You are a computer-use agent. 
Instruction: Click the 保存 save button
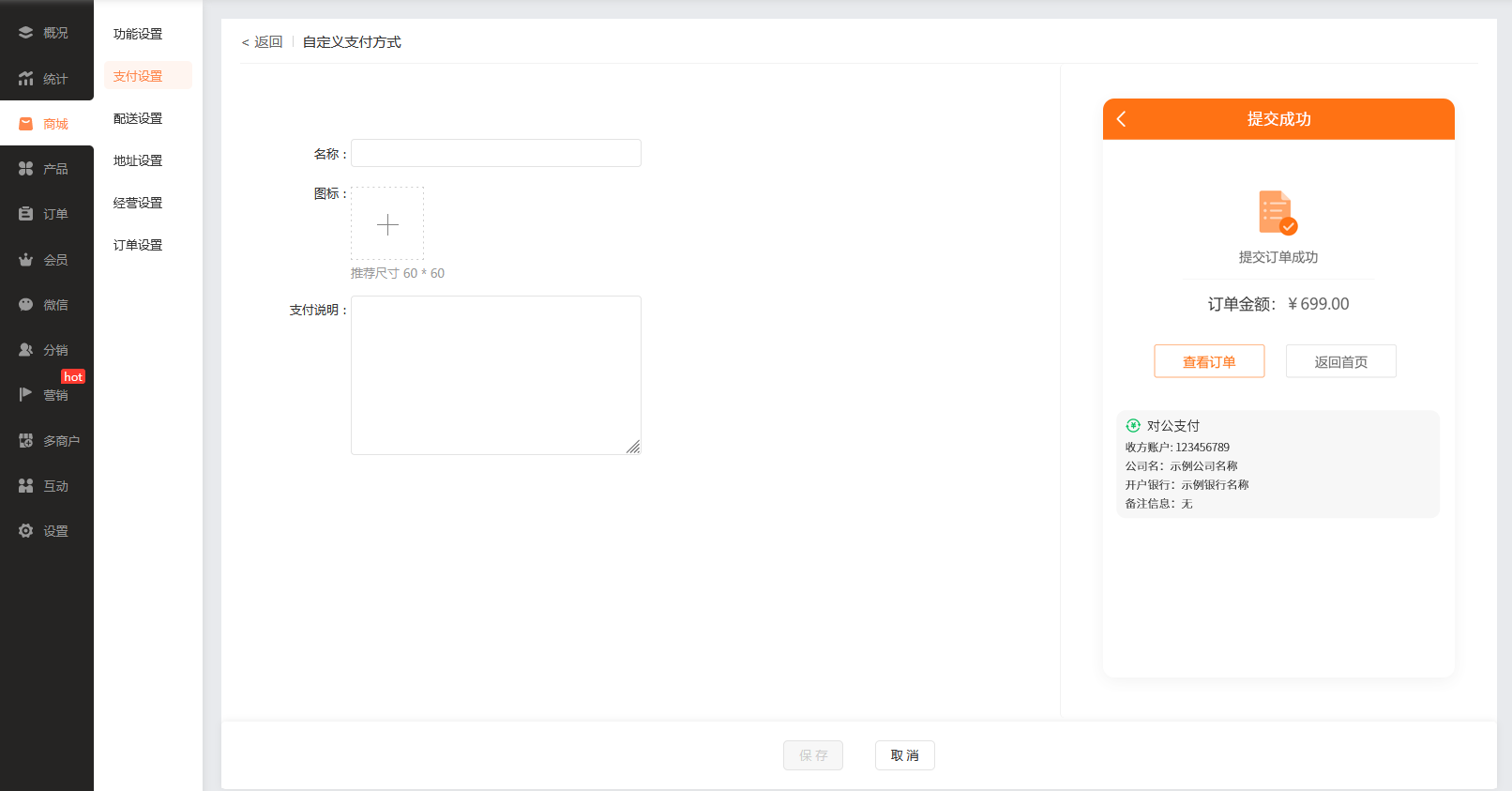coord(813,755)
